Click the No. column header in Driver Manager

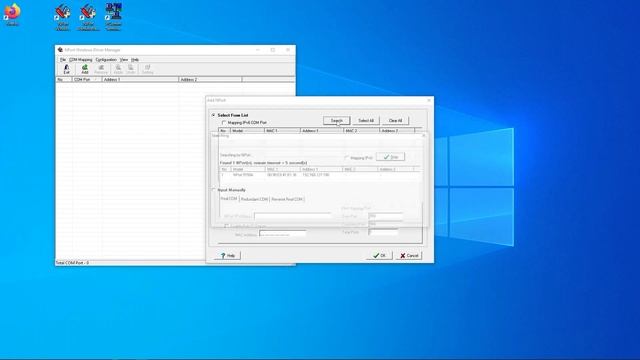tap(64, 80)
